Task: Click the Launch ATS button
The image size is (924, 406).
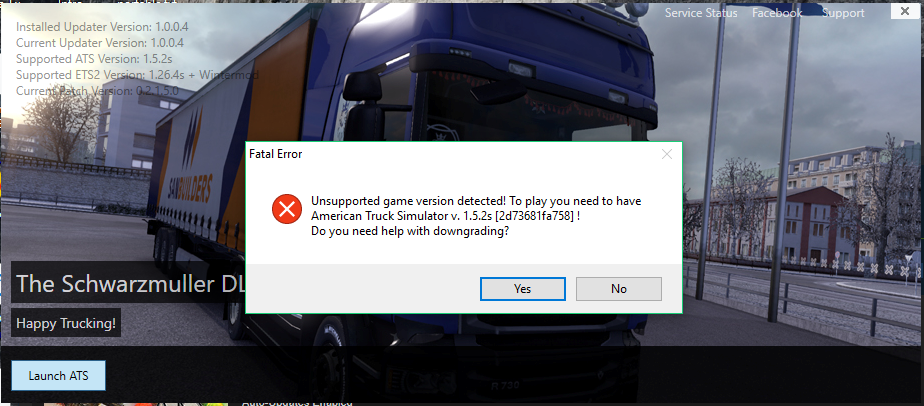Action: (x=58, y=375)
